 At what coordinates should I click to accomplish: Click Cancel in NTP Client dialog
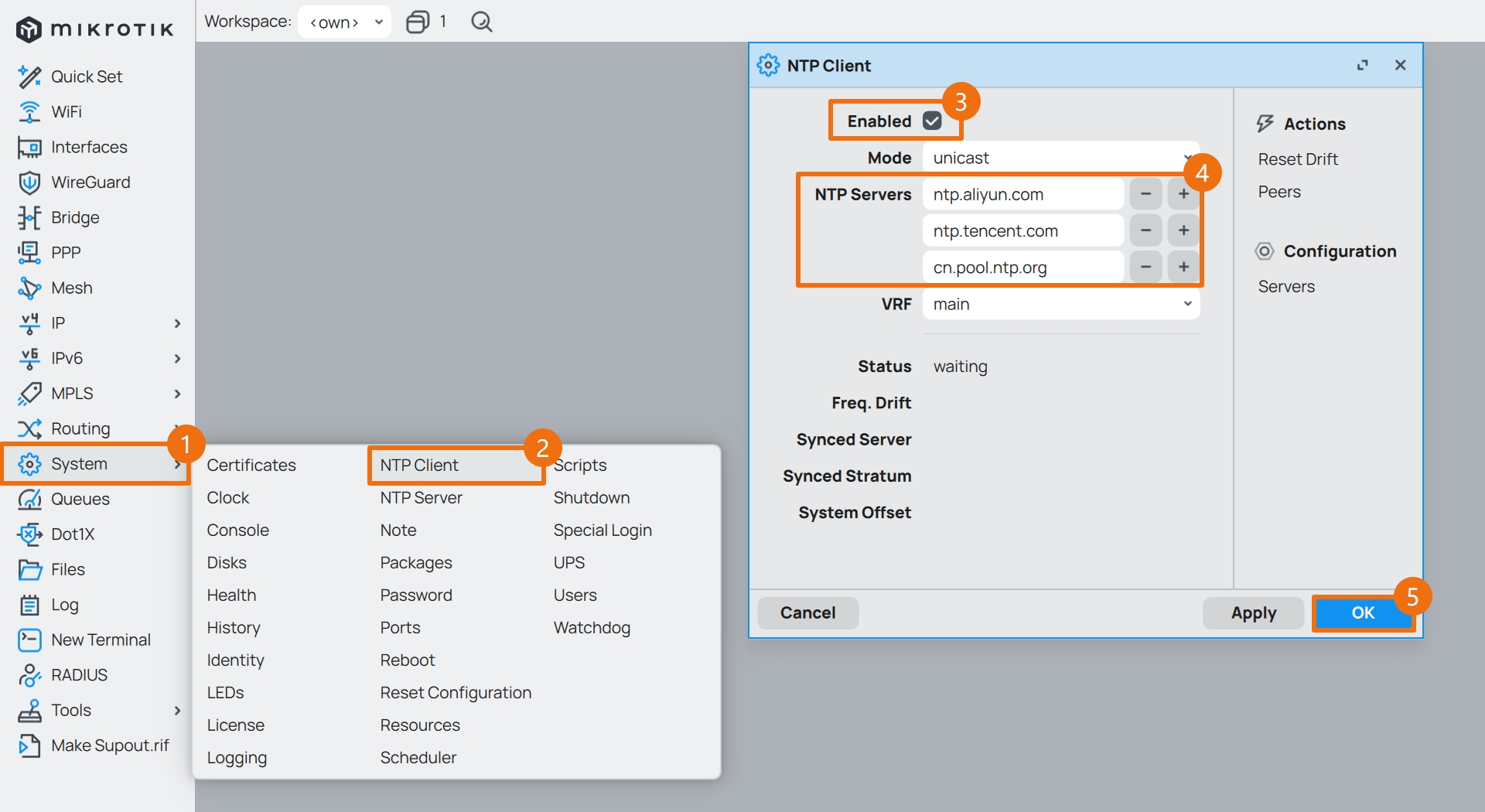(807, 613)
